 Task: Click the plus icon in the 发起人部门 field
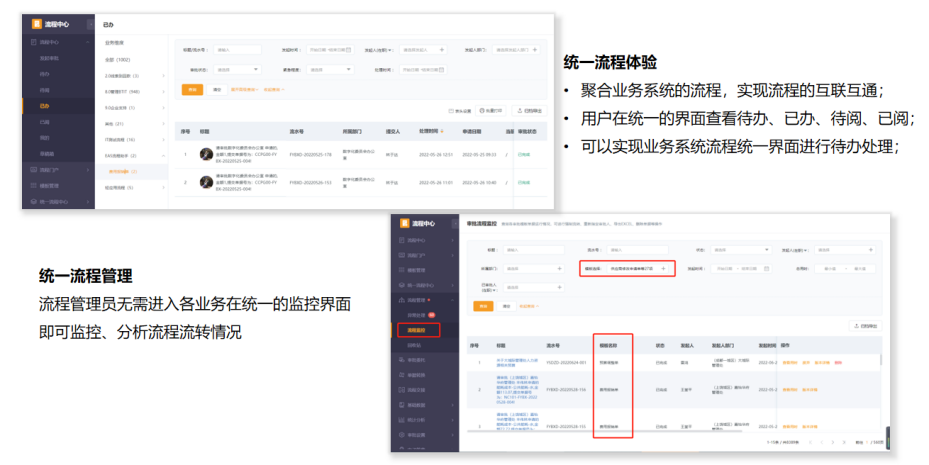coord(537,48)
